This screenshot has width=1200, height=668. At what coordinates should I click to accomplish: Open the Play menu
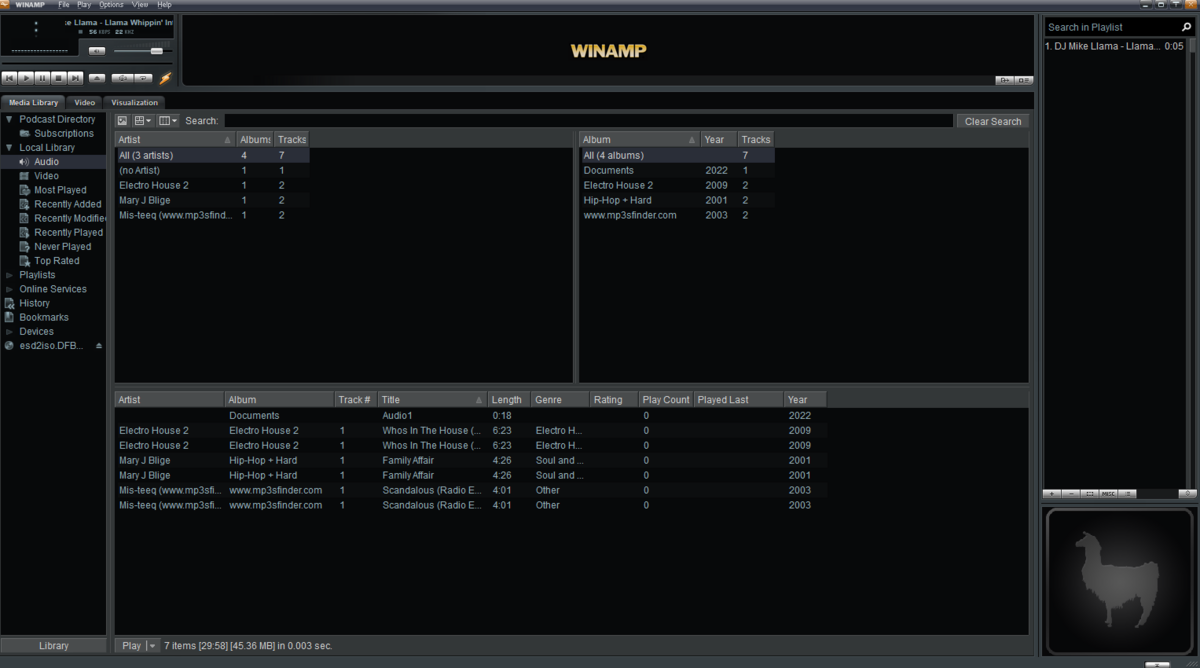[x=83, y=5]
